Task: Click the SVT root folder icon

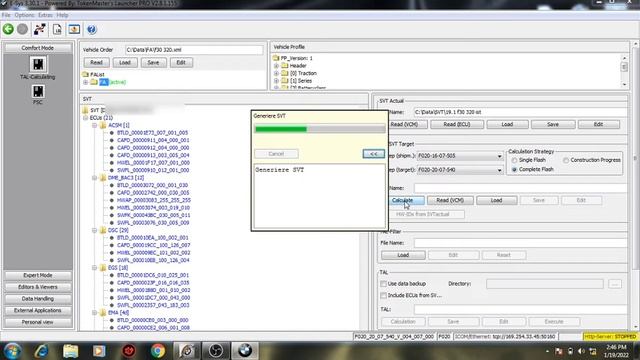Action: (x=85, y=110)
